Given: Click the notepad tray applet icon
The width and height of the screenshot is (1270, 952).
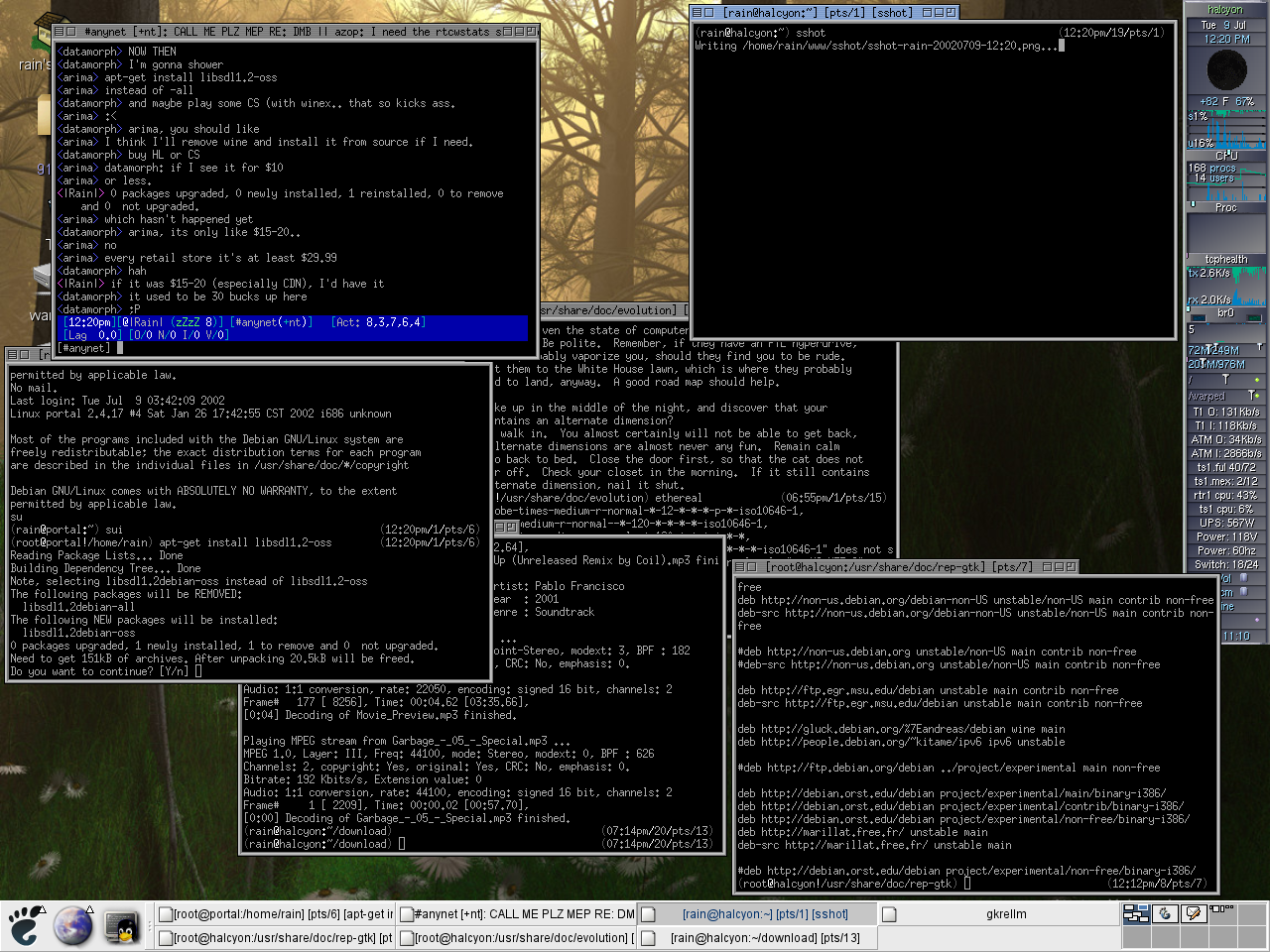Looking at the screenshot, I should tap(1194, 913).
